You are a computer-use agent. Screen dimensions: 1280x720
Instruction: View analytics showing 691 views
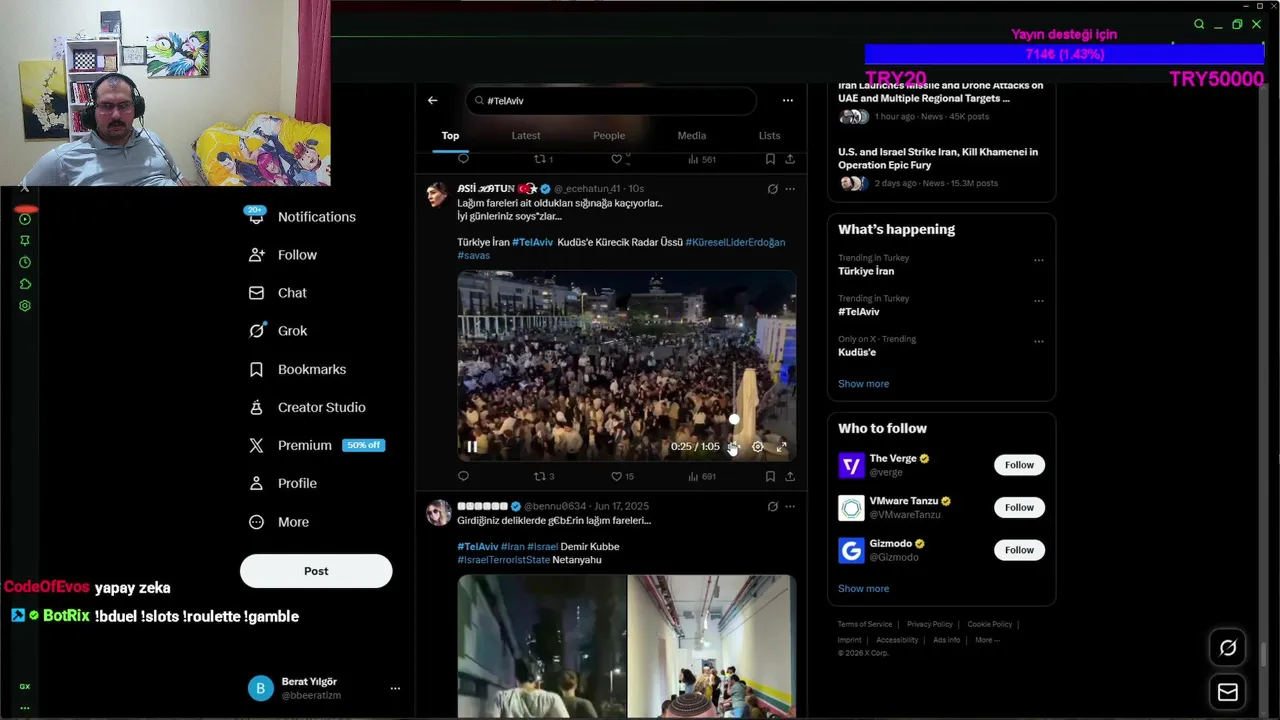pyautogui.click(x=702, y=476)
